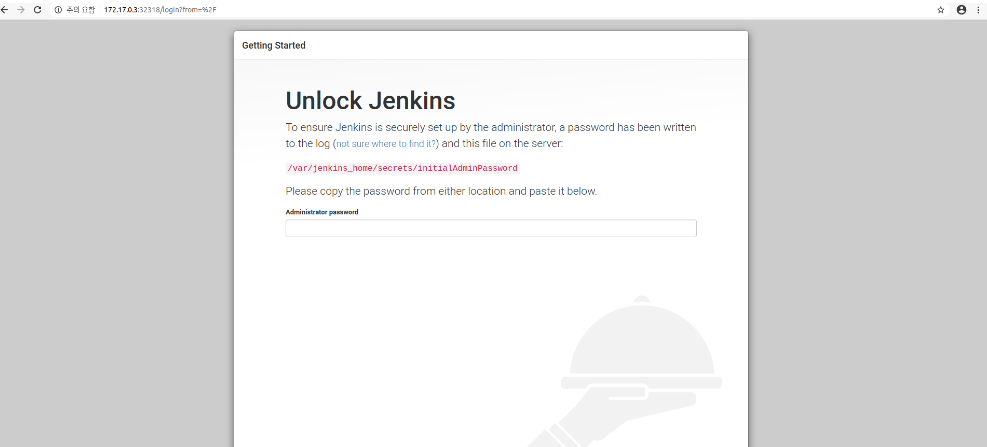Click the browser back arrow
Image resolution: width=987 pixels, height=447 pixels.
point(4,9)
